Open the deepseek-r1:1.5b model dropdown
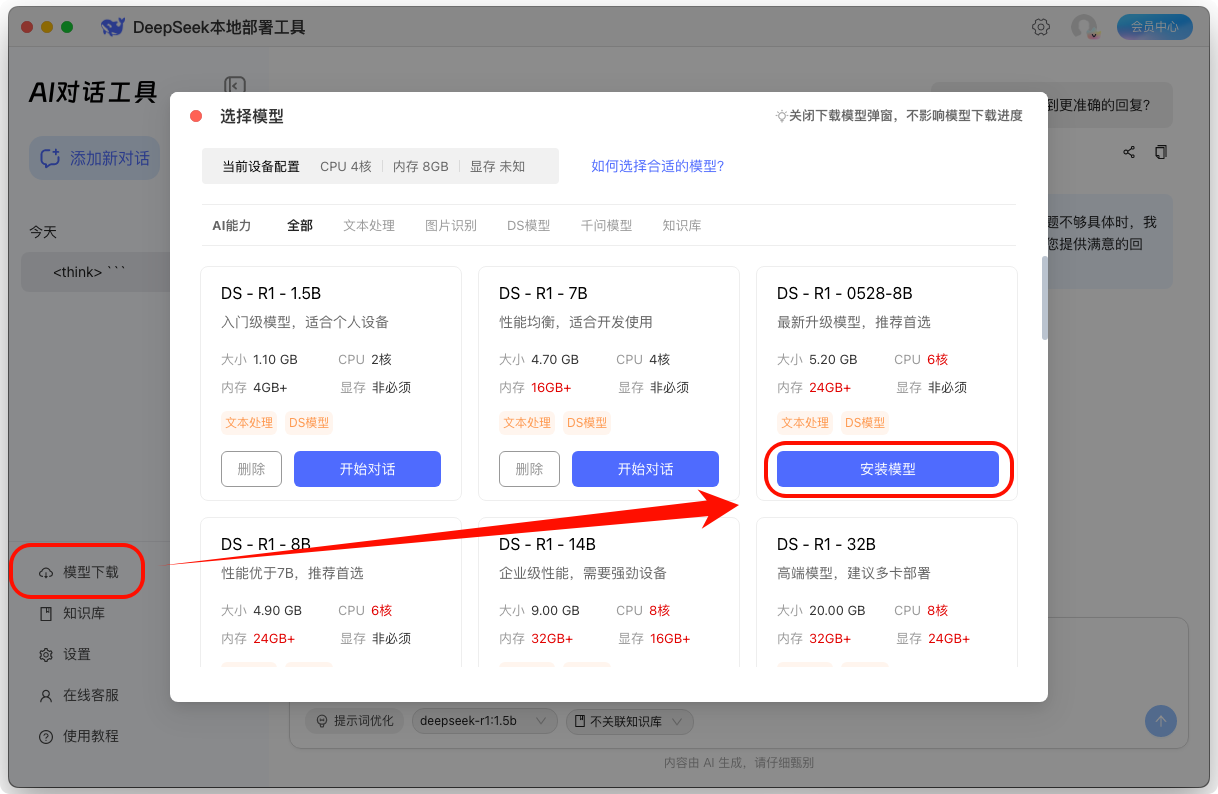Image resolution: width=1218 pixels, height=794 pixels. [x=485, y=721]
